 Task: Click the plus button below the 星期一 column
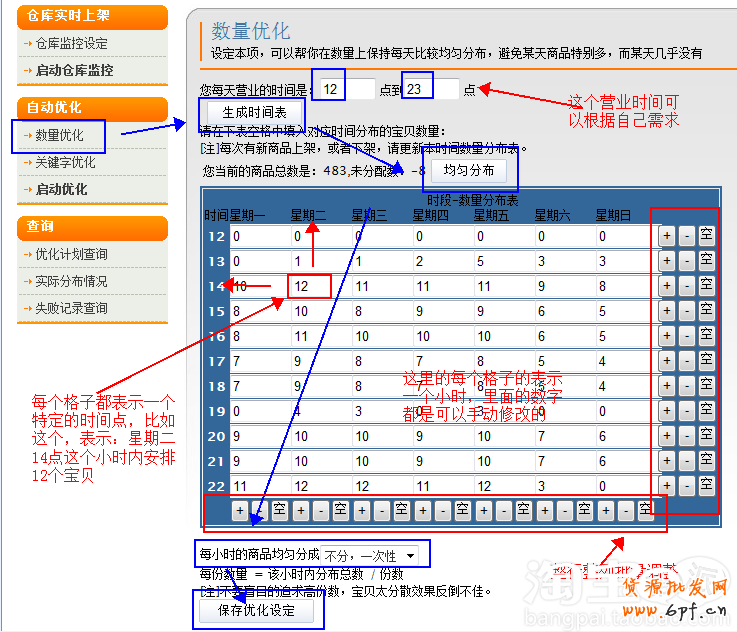point(239,510)
